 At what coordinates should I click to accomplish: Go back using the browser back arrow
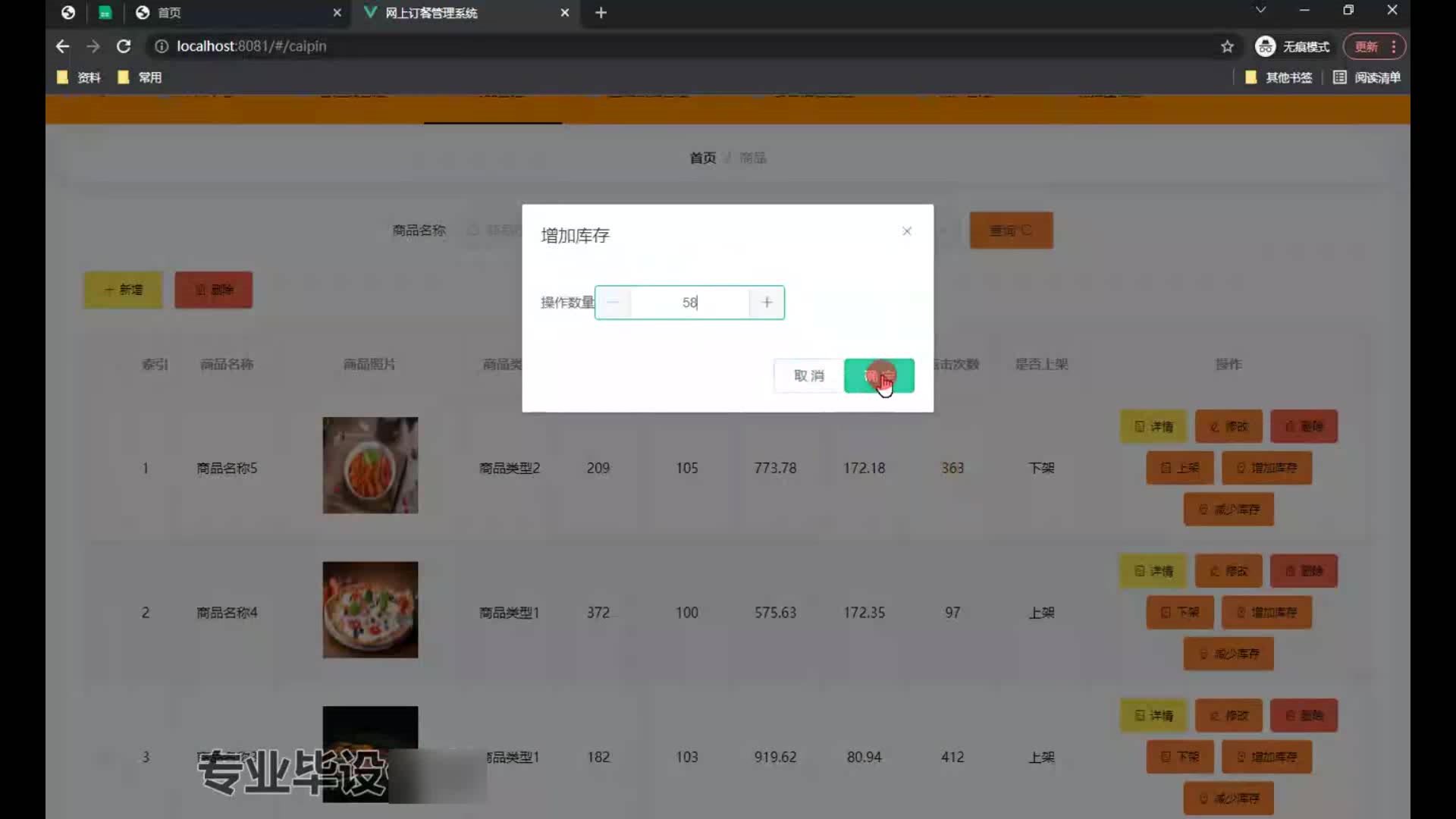click(62, 46)
